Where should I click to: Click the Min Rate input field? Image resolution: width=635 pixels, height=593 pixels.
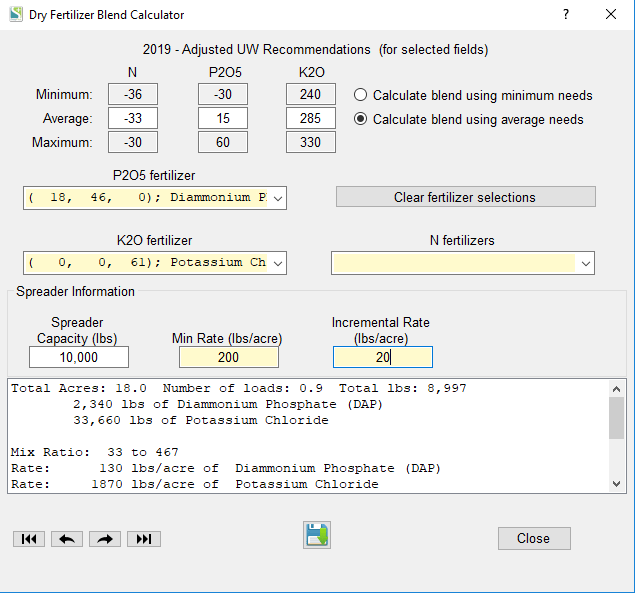229,357
